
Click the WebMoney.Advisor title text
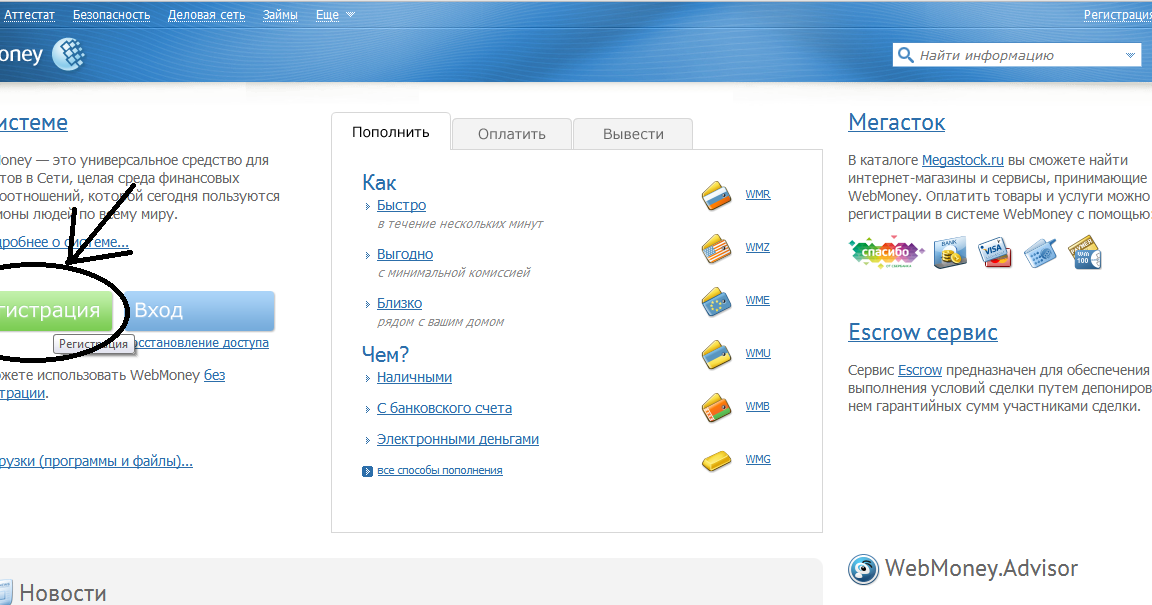(x=981, y=568)
